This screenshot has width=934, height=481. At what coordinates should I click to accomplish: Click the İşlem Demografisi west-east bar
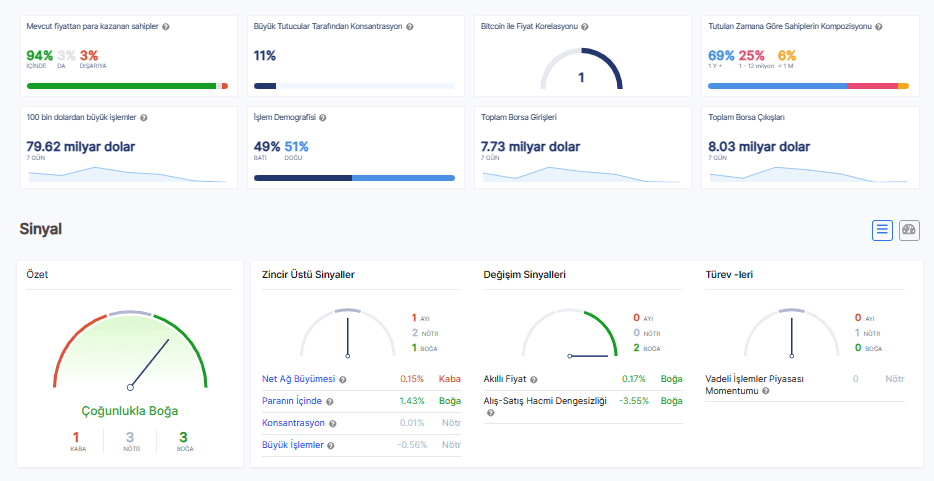click(354, 178)
